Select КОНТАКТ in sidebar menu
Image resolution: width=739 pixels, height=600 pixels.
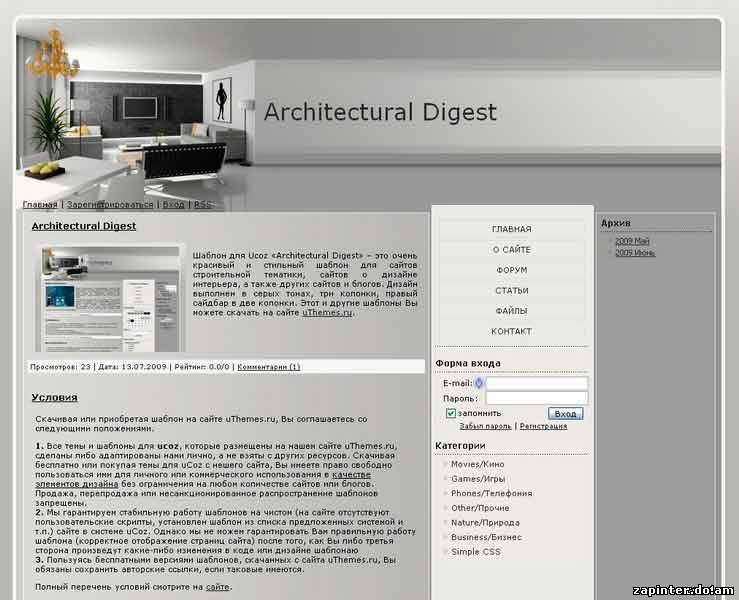[512, 332]
